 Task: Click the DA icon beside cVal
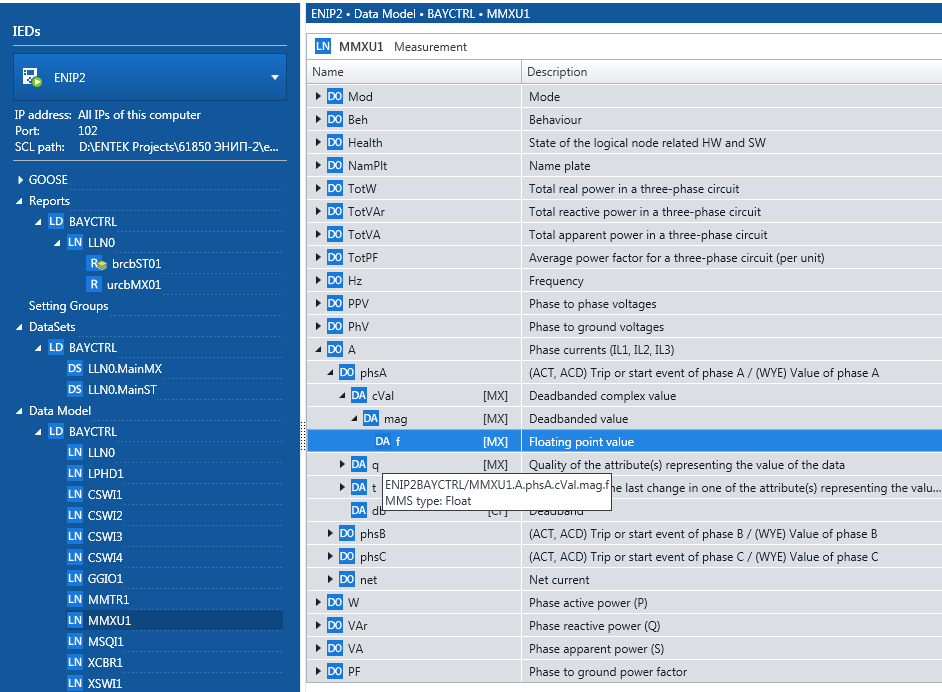[x=359, y=396]
